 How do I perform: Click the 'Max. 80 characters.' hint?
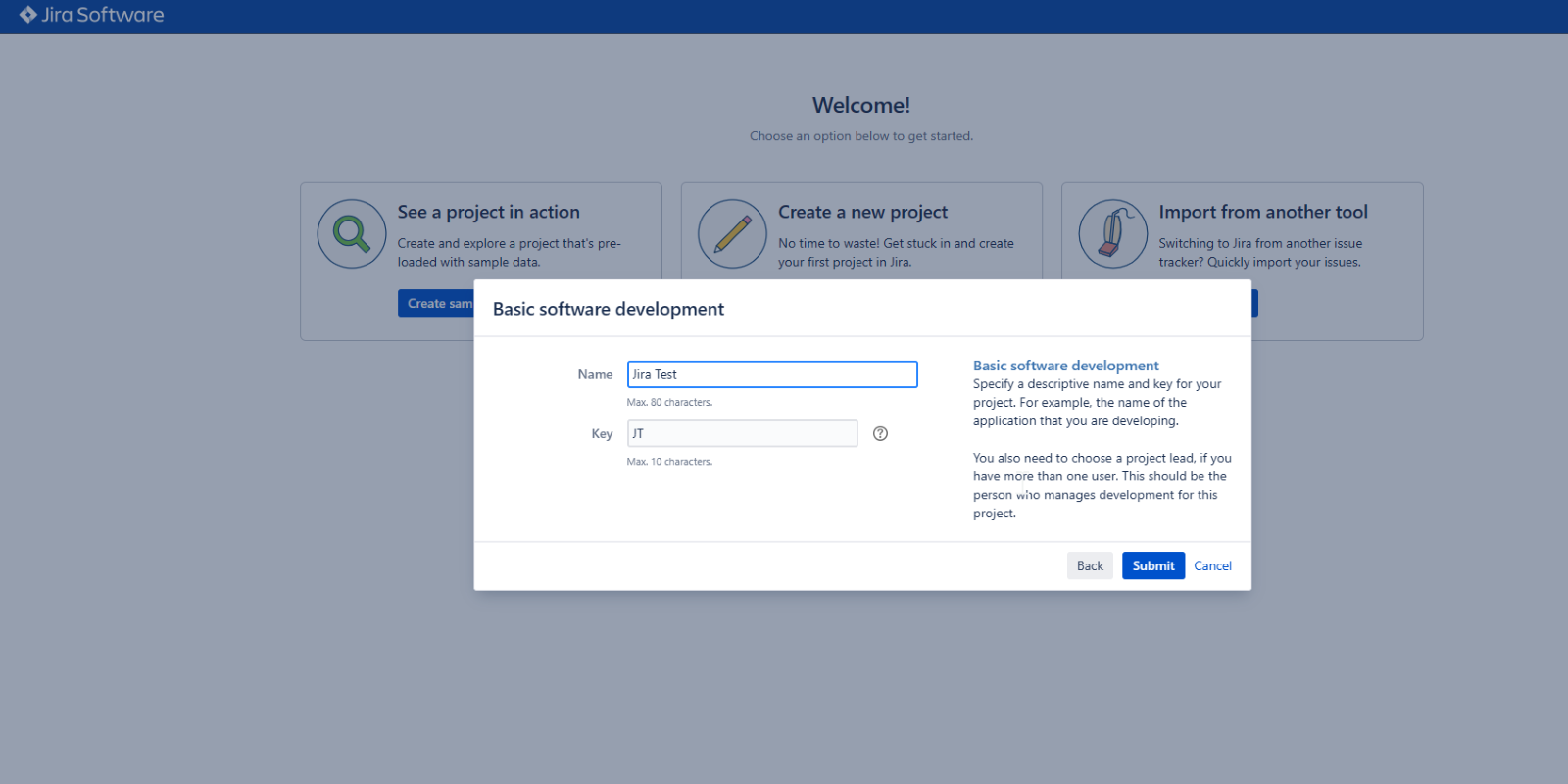(x=669, y=402)
